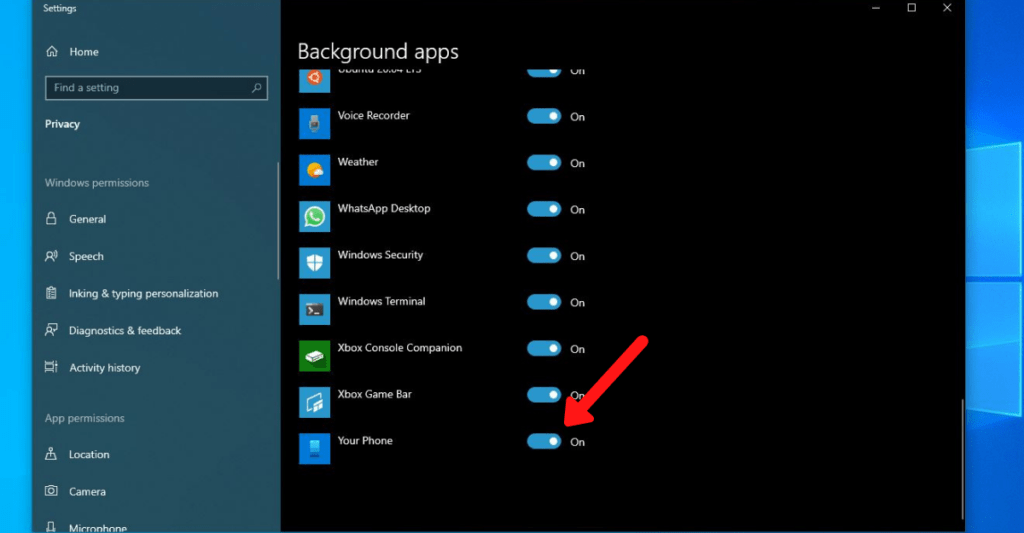Click the Weather app icon
1024x533 pixels.
coord(314,170)
